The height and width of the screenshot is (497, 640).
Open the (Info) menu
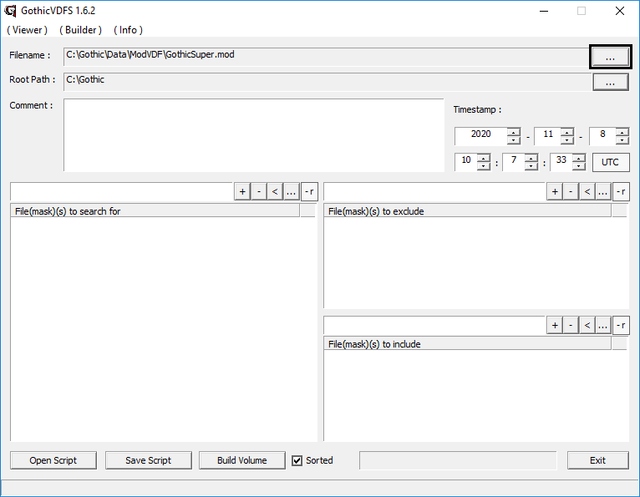coord(128,30)
